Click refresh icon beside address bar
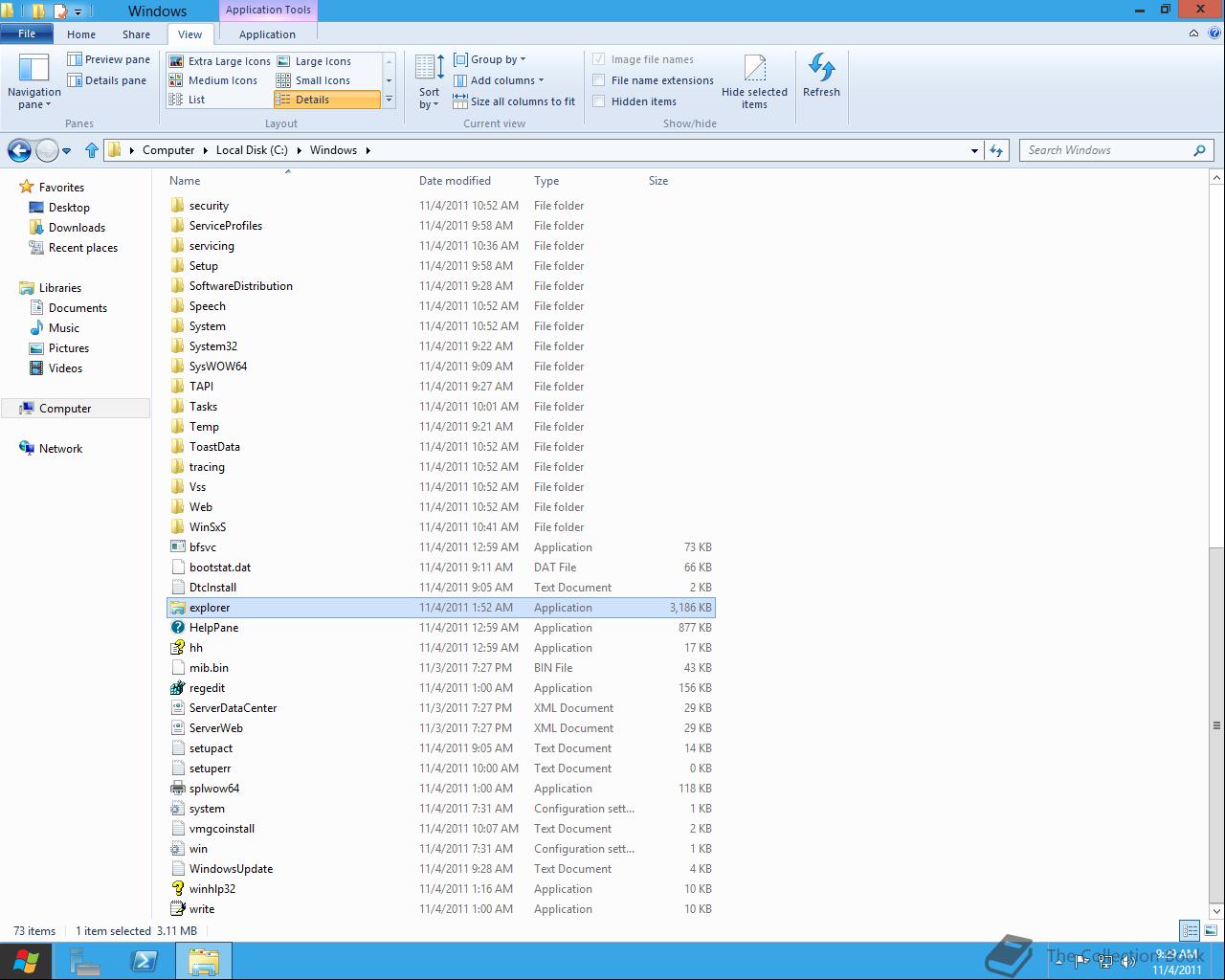This screenshot has width=1225, height=980. point(997,150)
